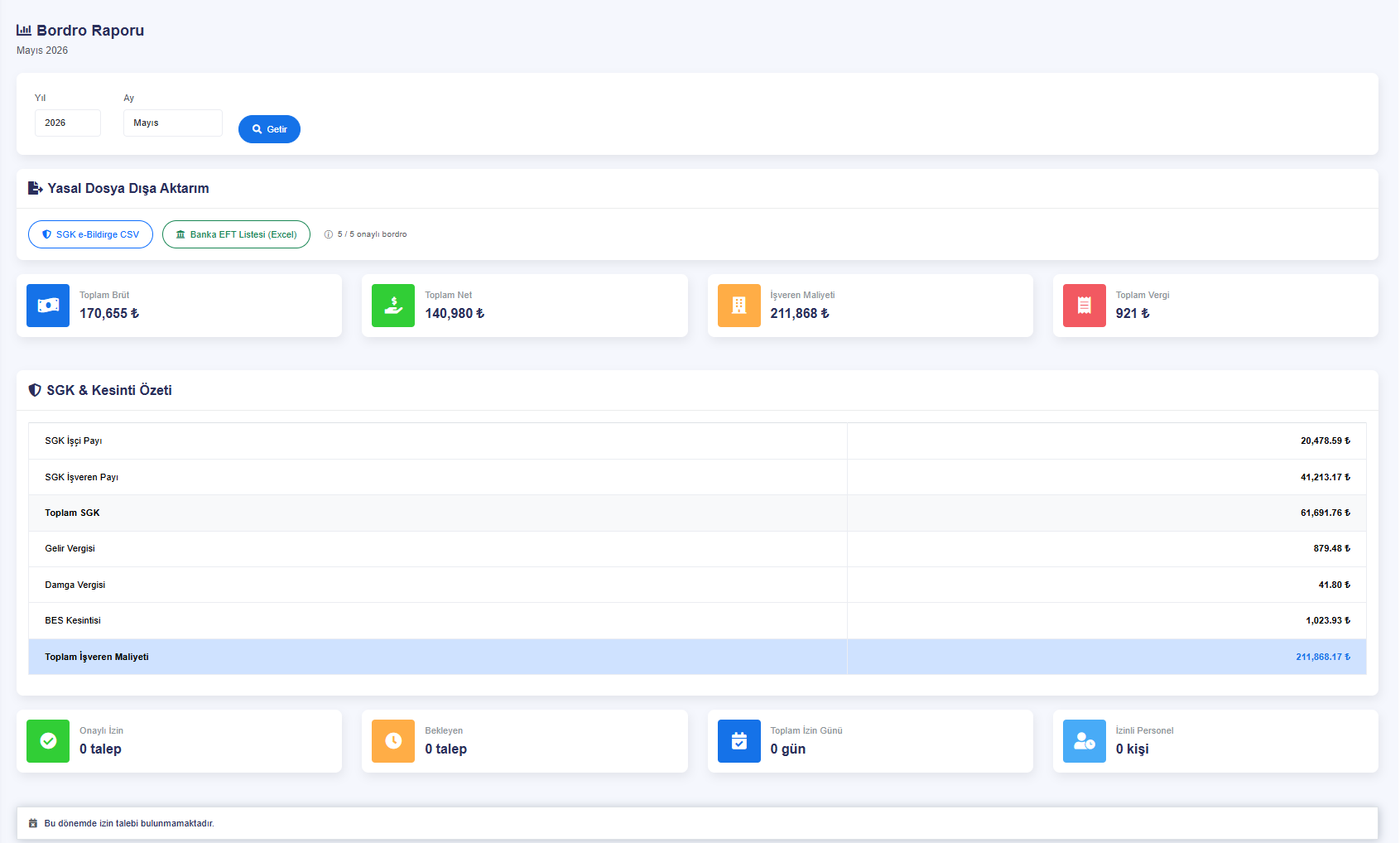The height and width of the screenshot is (843, 1400).
Task: Click the SGK İşçi Payı row
Action: click(x=697, y=441)
